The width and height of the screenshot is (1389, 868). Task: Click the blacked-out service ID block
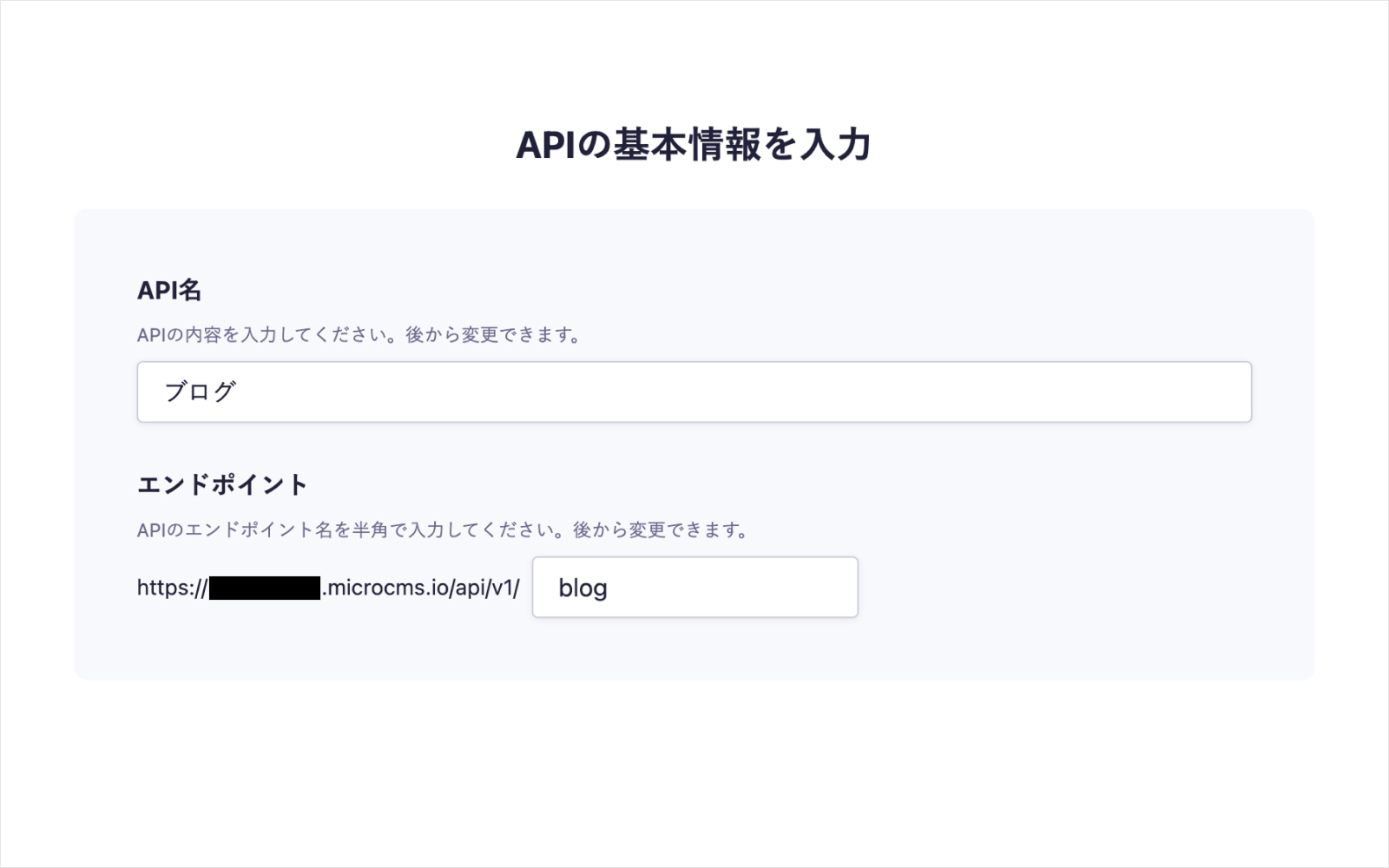pyautogui.click(x=265, y=588)
